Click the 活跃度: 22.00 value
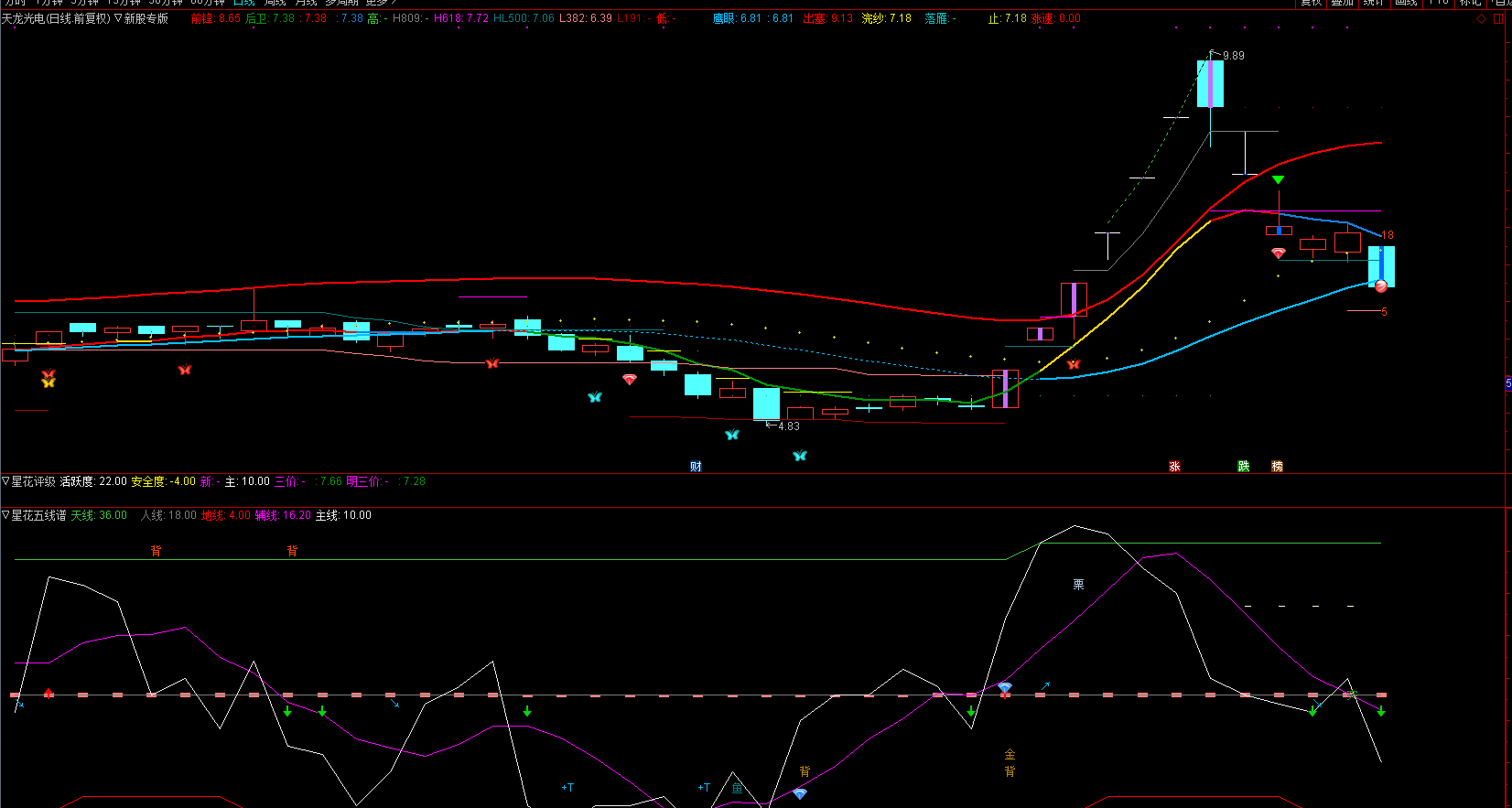This screenshot has width=1512, height=808. [93, 481]
